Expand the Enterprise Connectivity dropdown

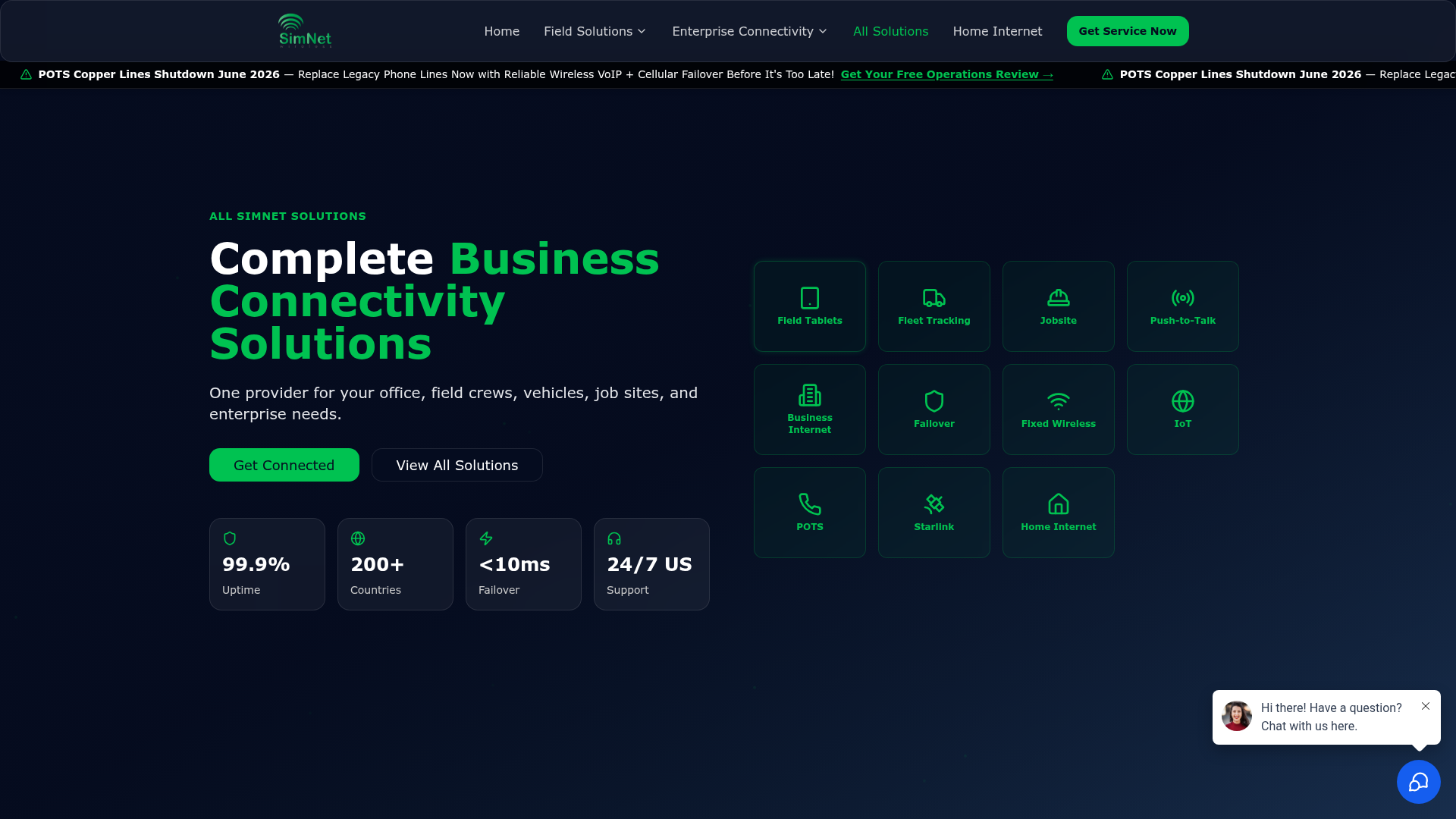[750, 31]
